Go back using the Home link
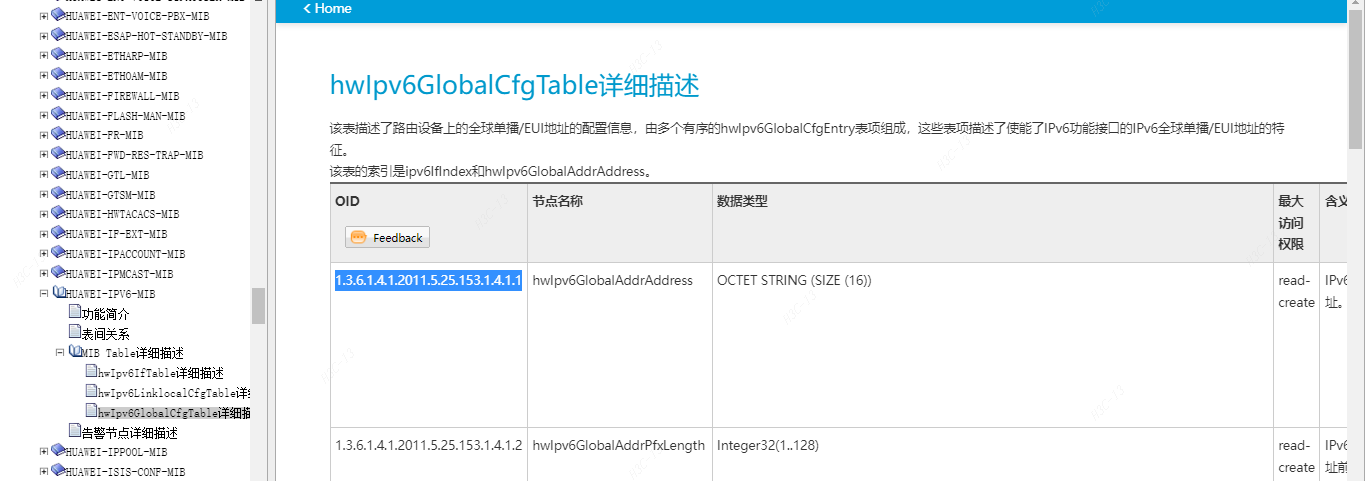Viewport: 1365px width, 481px height. pos(327,8)
